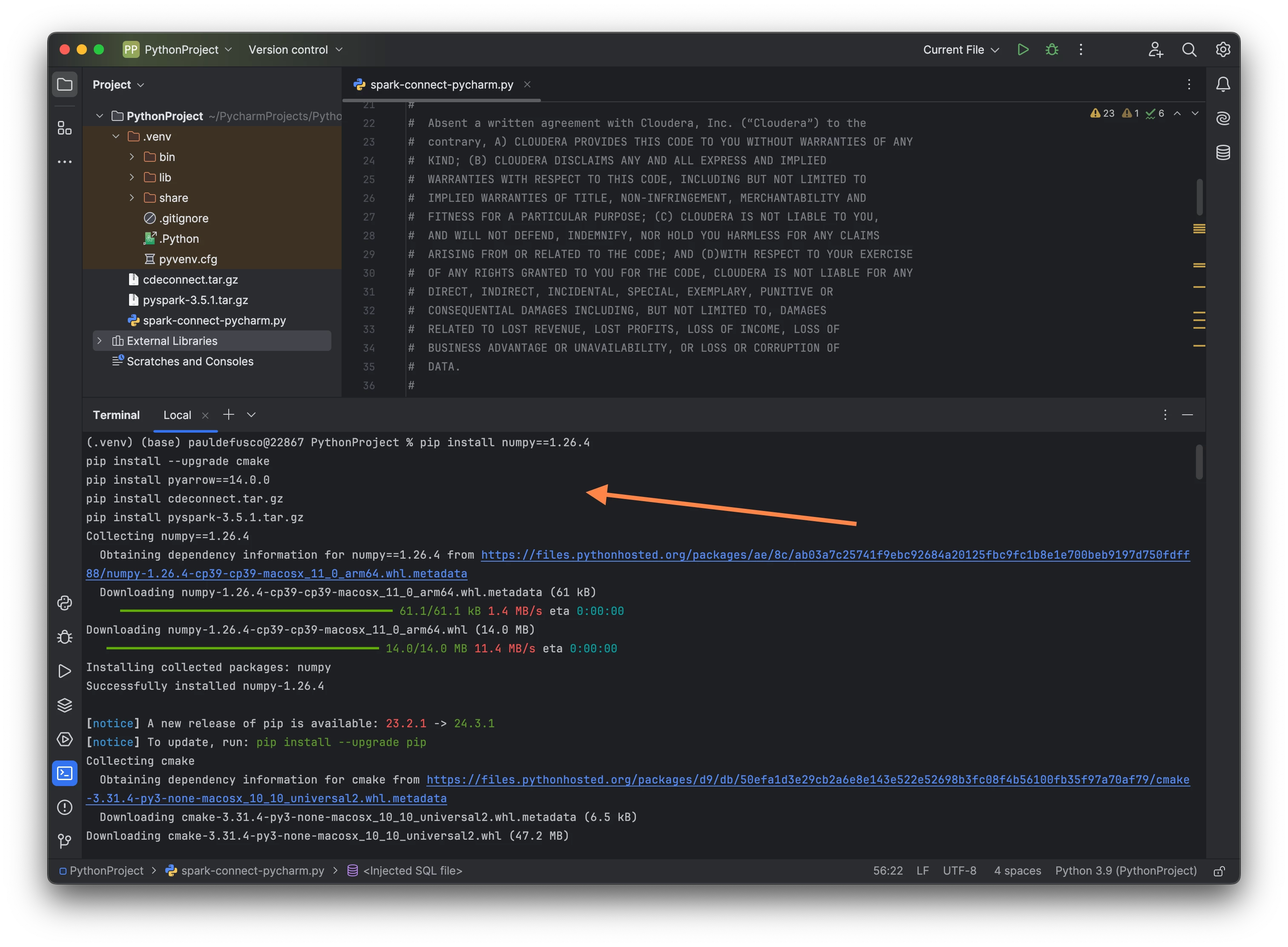The width and height of the screenshot is (1288, 947).
Task: Open terminal new session options chevron
Action: pyautogui.click(x=251, y=415)
